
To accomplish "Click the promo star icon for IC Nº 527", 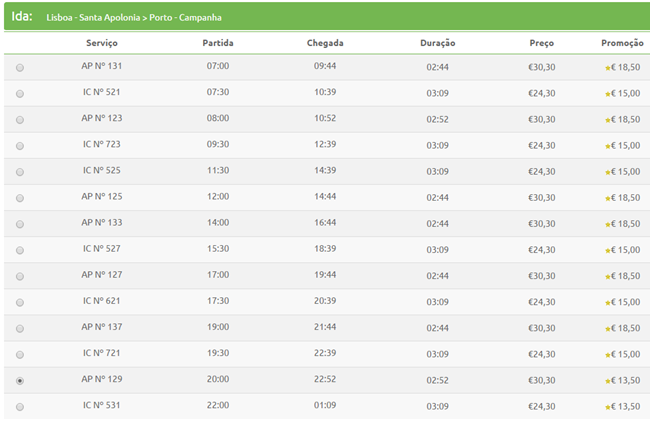I will click(x=608, y=251).
